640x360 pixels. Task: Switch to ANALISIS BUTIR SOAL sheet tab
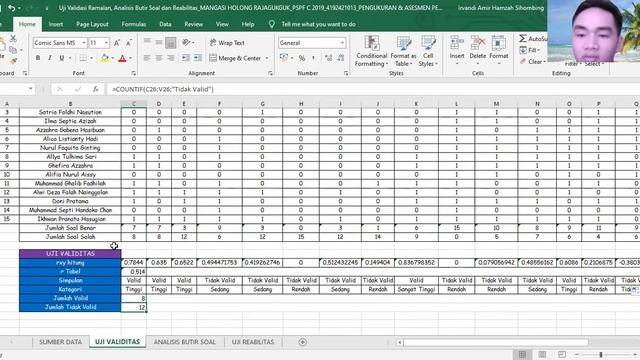[x=184, y=342]
